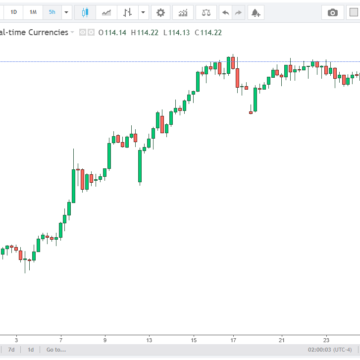Set range to 1d

[x=31, y=350]
